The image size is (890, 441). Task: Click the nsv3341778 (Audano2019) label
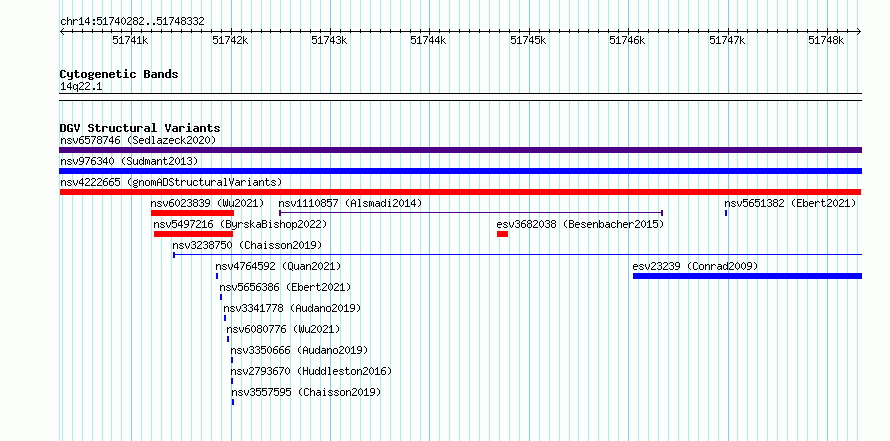pos(292,308)
